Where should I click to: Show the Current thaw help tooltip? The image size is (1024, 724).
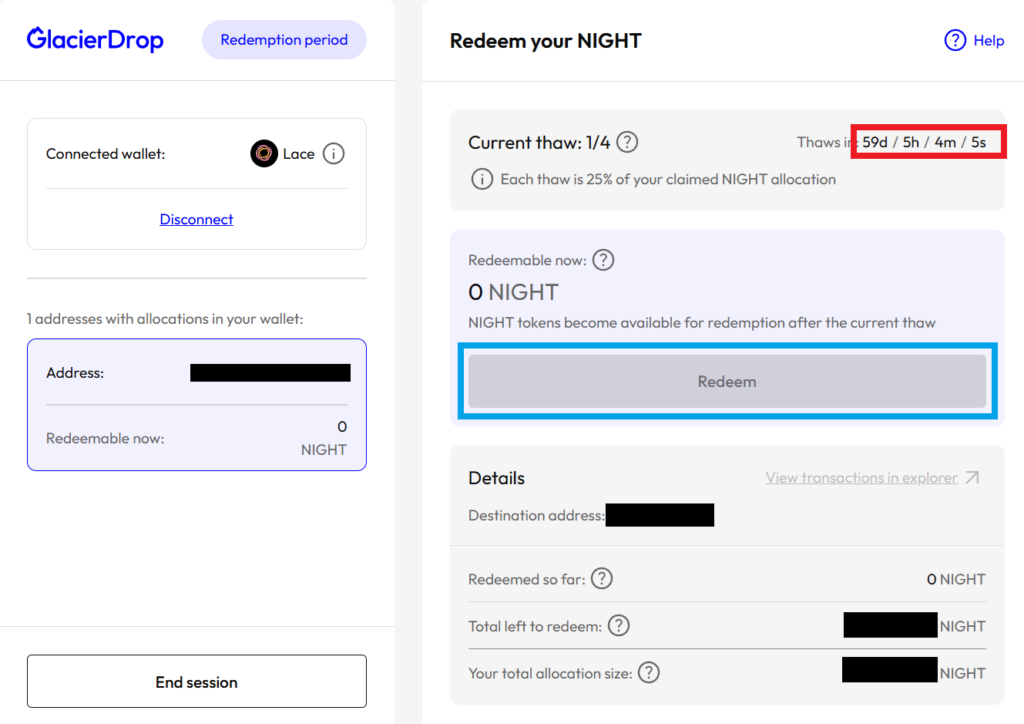(627, 142)
